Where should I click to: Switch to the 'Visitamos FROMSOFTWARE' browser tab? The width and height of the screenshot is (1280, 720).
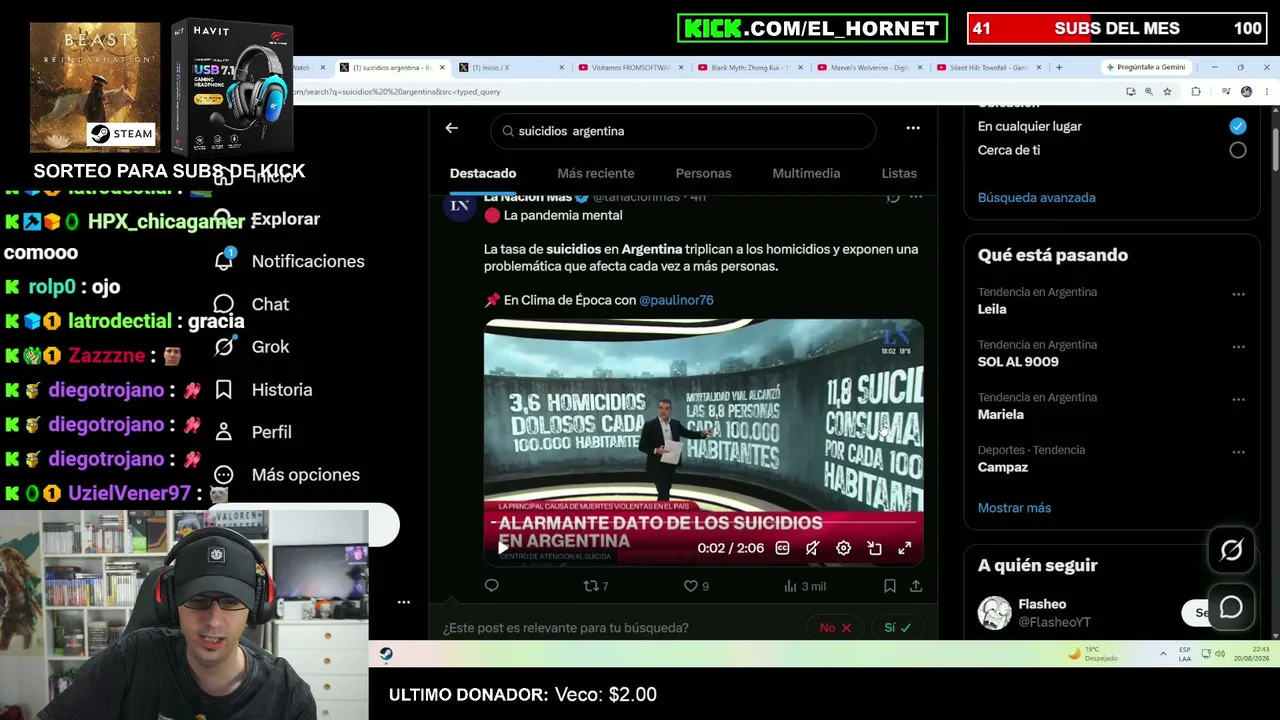(x=630, y=67)
